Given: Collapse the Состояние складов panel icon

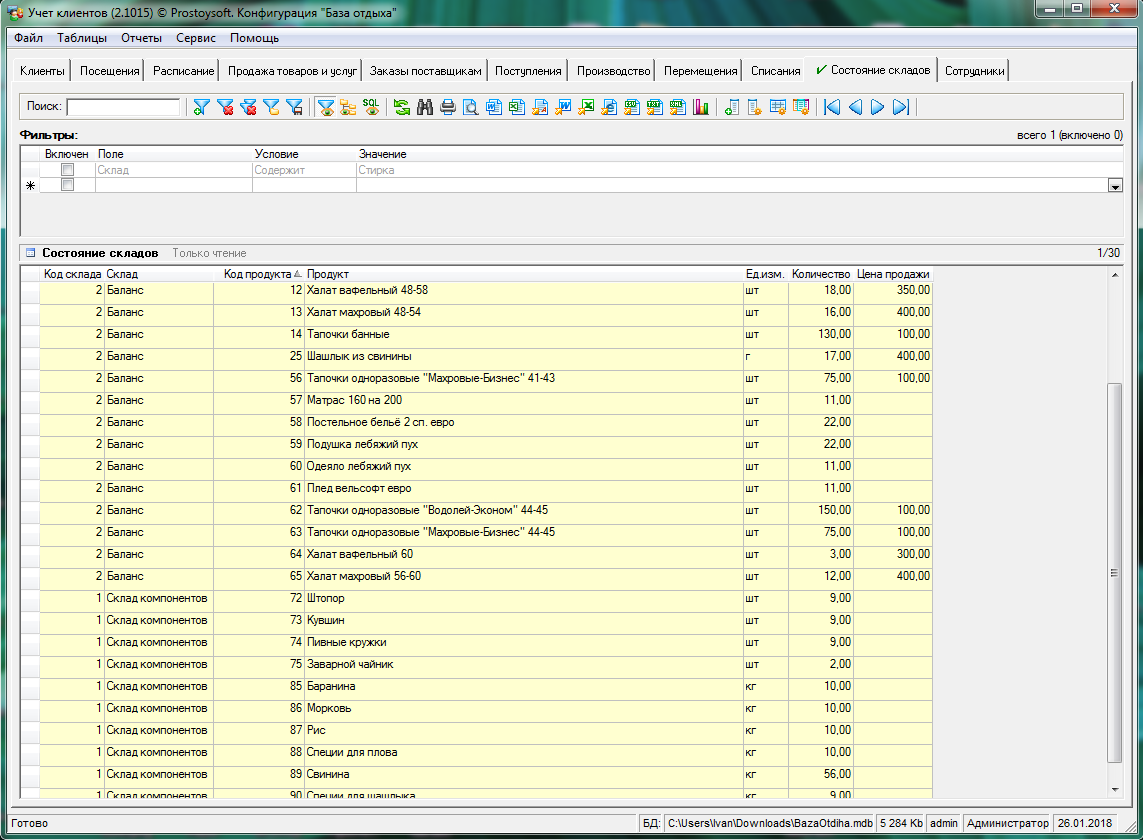Looking at the screenshot, I should pyautogui.click(x=30, y=254).
